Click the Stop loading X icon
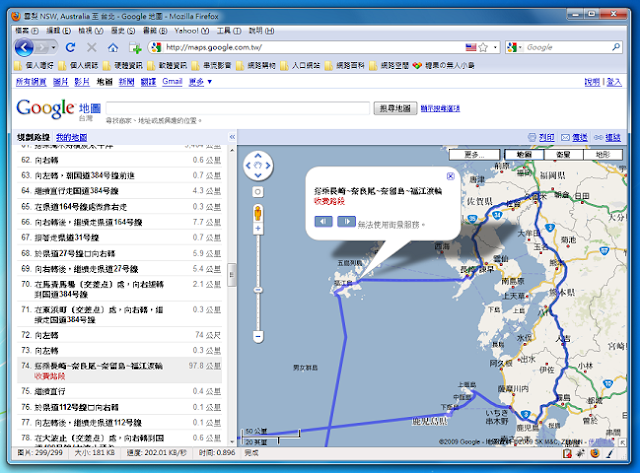 [x=92, y=48]
